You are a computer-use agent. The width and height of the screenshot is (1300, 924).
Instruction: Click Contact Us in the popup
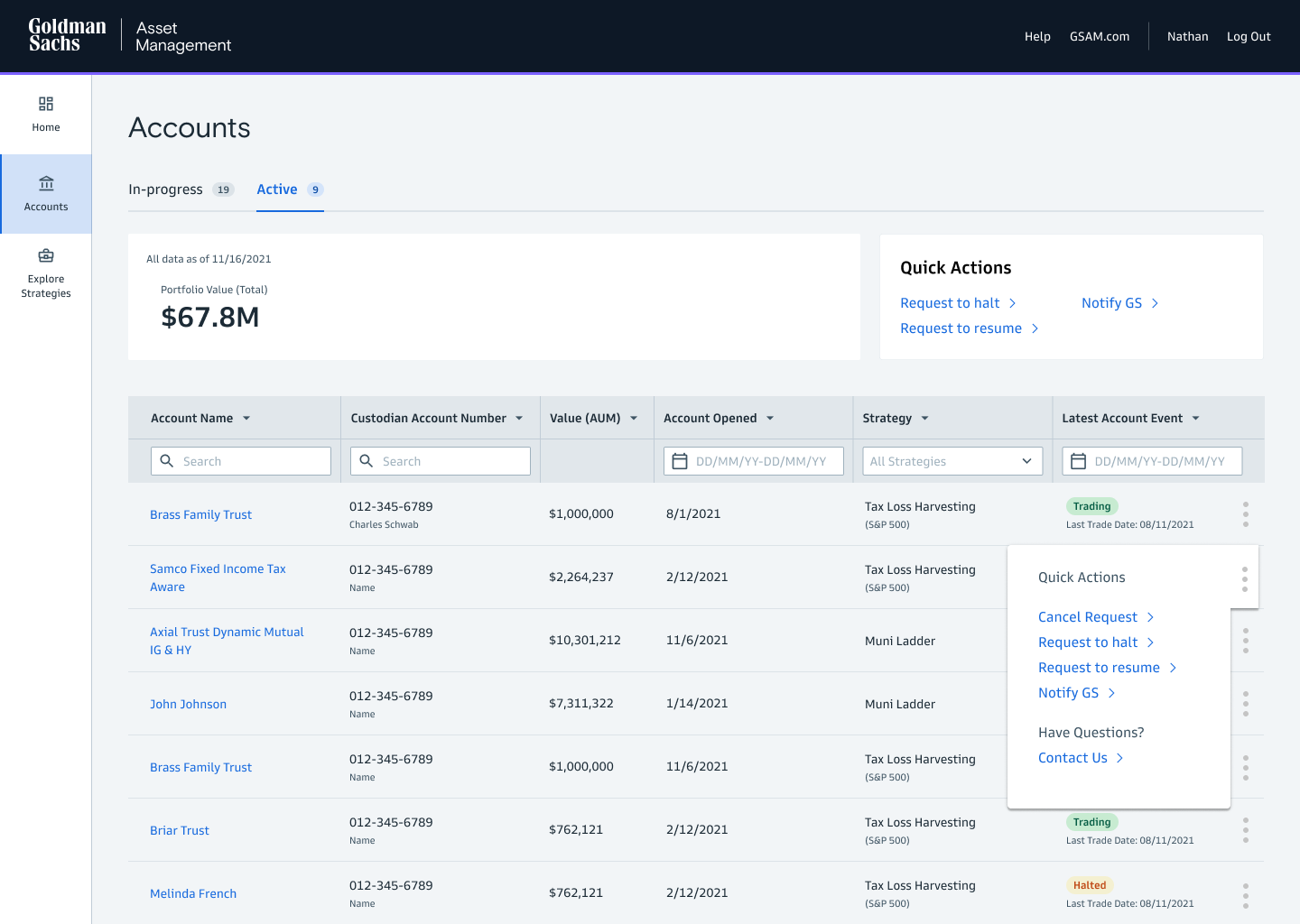1072,758
